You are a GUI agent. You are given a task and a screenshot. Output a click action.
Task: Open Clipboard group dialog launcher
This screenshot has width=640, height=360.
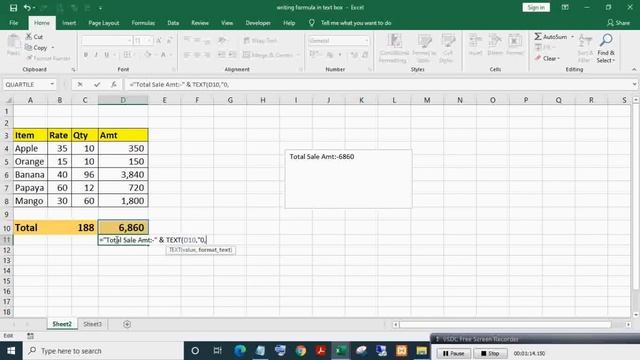click(73, 70)
